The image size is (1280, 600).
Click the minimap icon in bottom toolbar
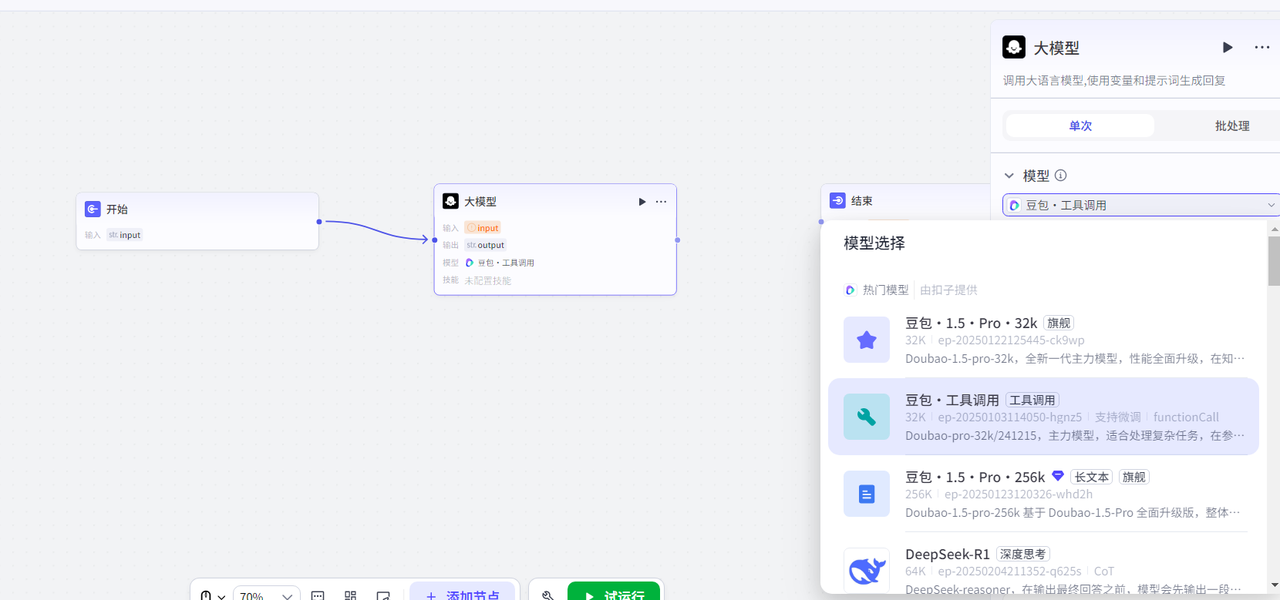[x=317, y=596]
